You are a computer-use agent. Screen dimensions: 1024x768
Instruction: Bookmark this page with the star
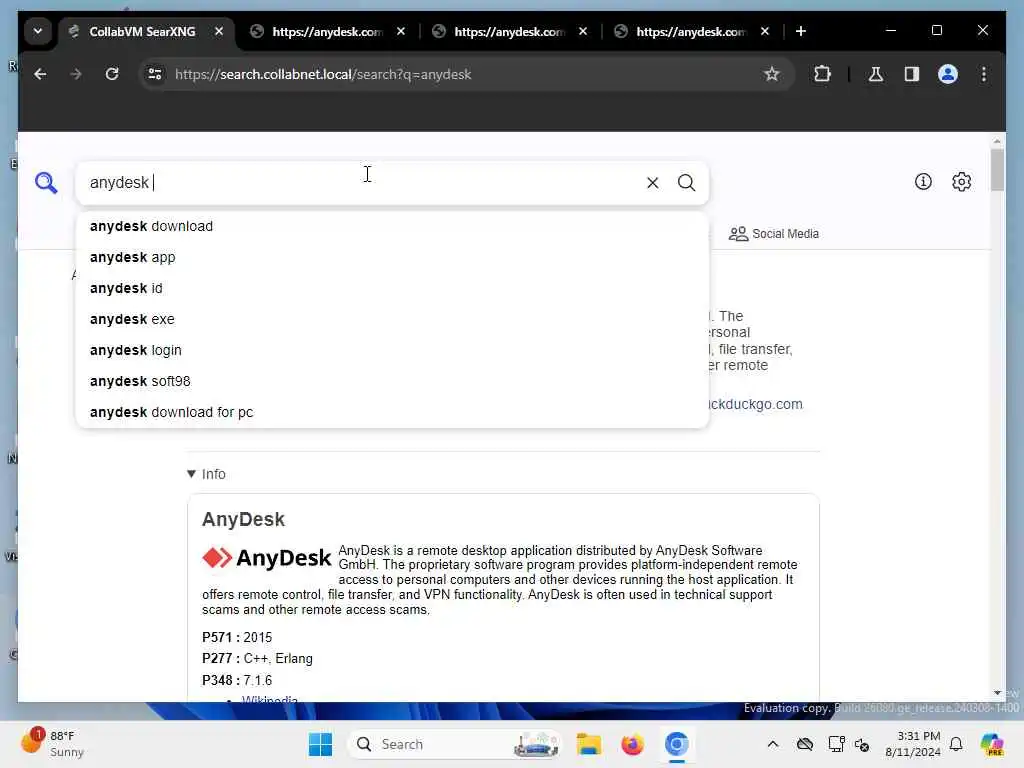[x=771, y=74]
